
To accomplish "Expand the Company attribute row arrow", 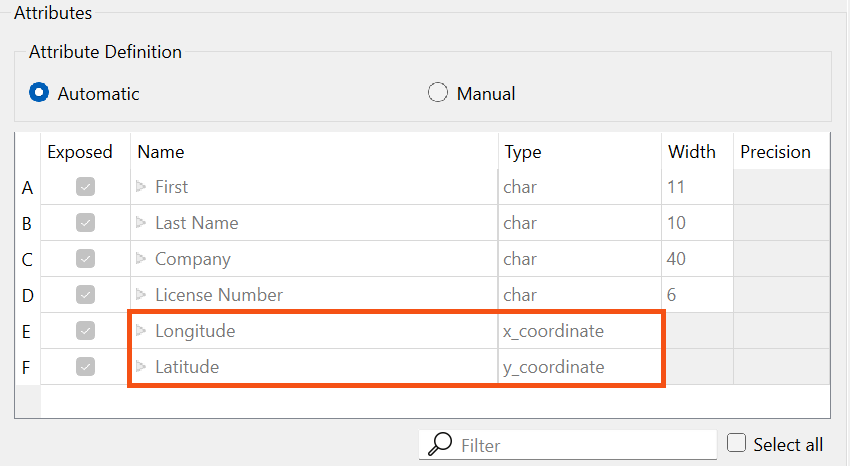I will tap(141, 259).
